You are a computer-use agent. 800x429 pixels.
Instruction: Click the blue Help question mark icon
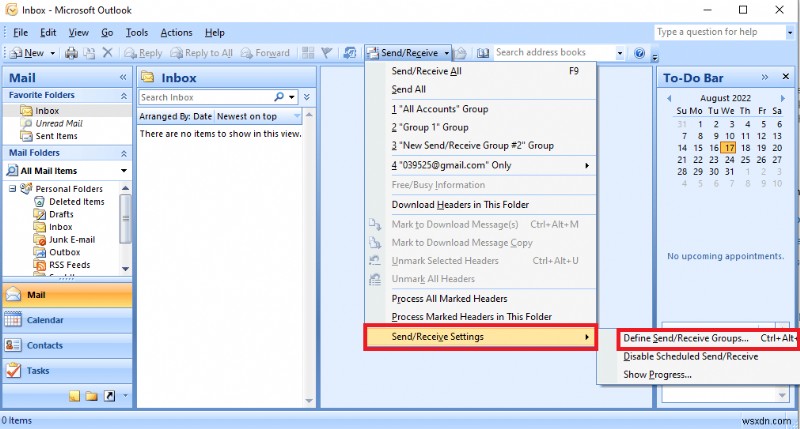tap(639, 53)
